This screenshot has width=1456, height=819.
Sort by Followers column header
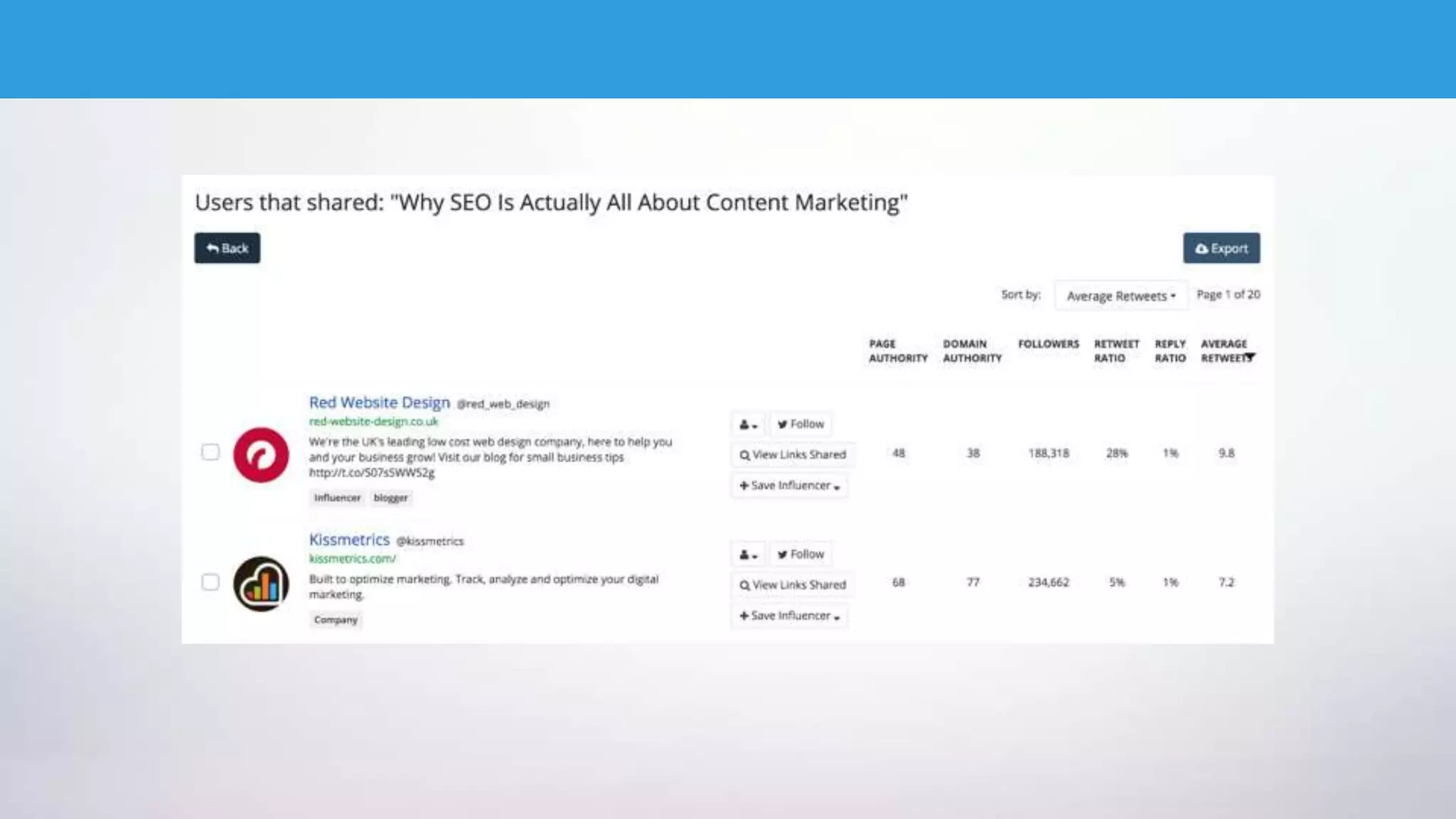(x=1048, y=344)
